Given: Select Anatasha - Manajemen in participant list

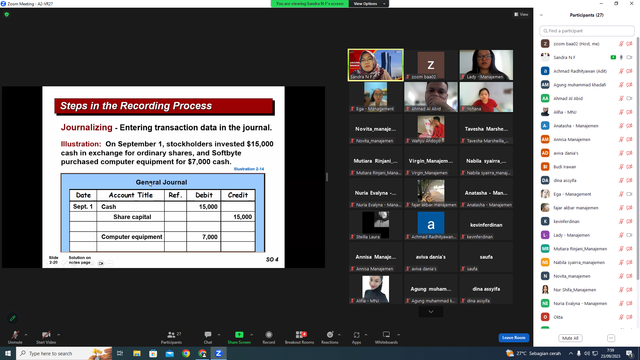Looking at the screenshot, I should point(587,126).
